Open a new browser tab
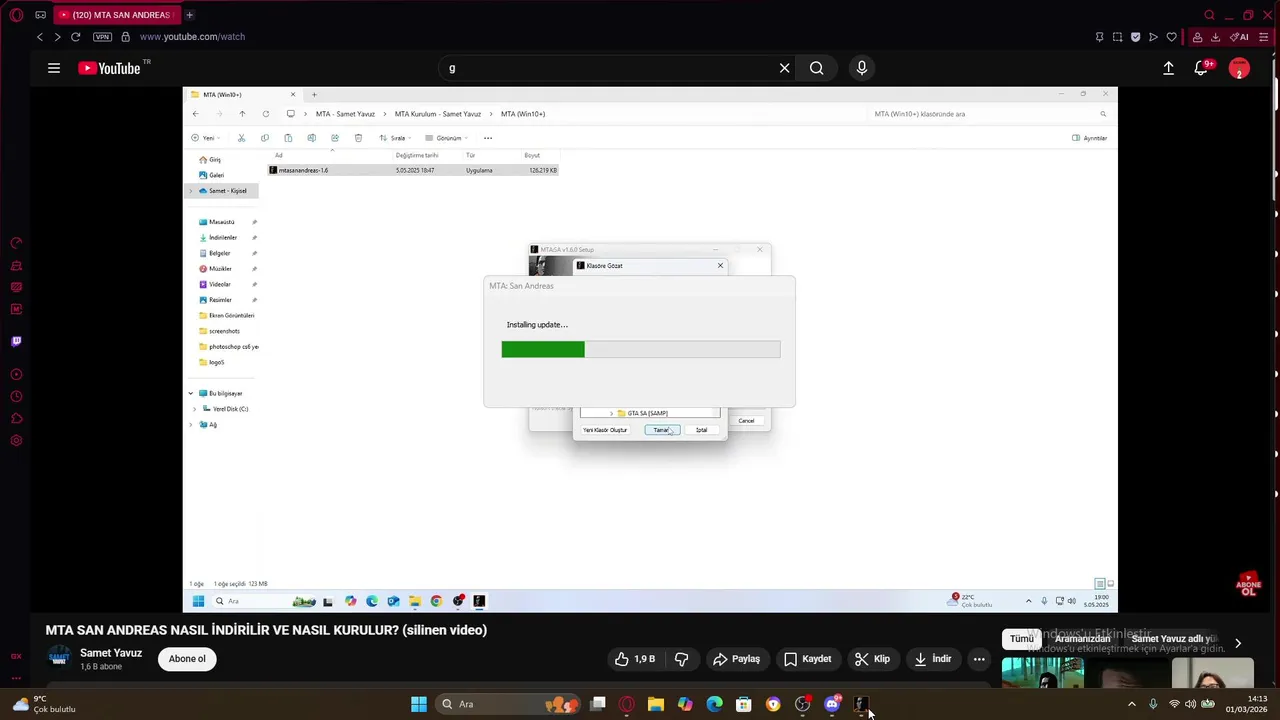Image resolution: width=1280 pixels, height=720 pixels. (189, 15)
